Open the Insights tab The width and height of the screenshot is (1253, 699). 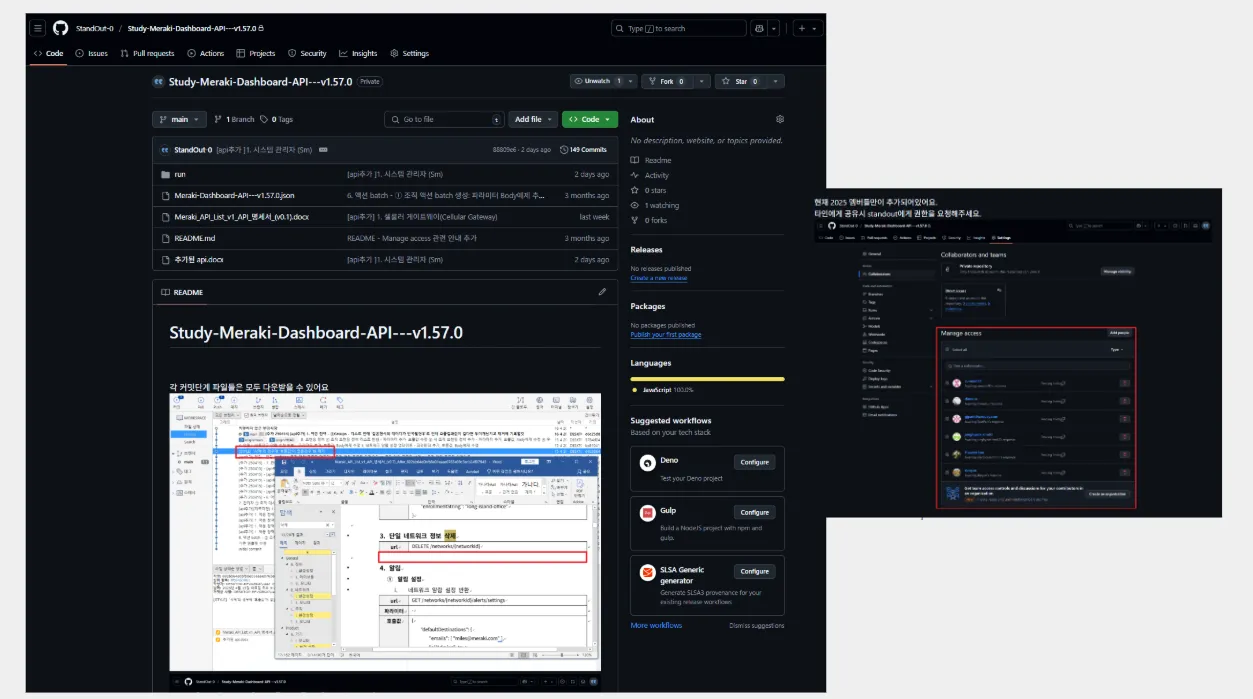coord(358,53)
